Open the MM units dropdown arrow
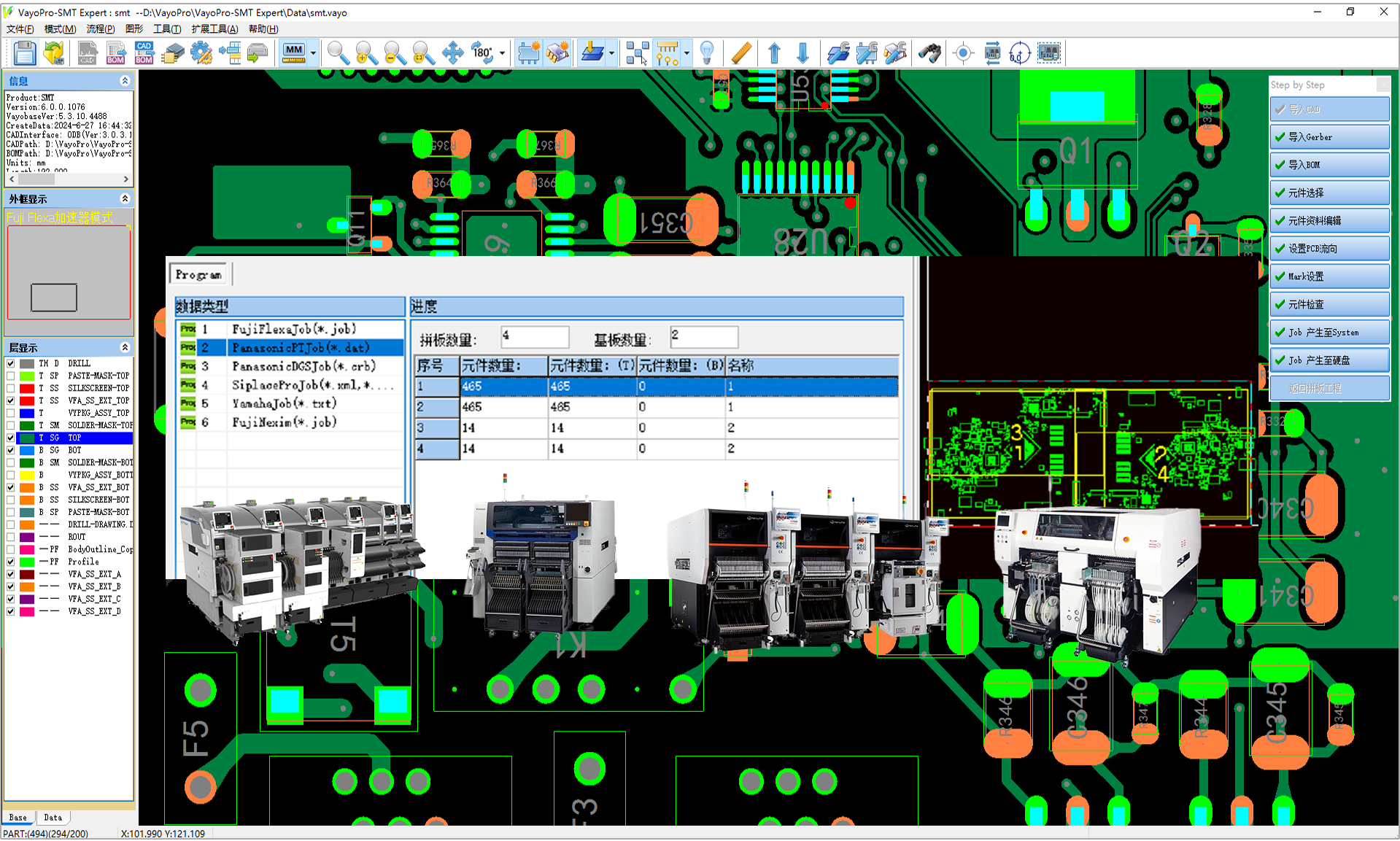The width and height of the screenshot is (1400, 841). pos(313,53)
